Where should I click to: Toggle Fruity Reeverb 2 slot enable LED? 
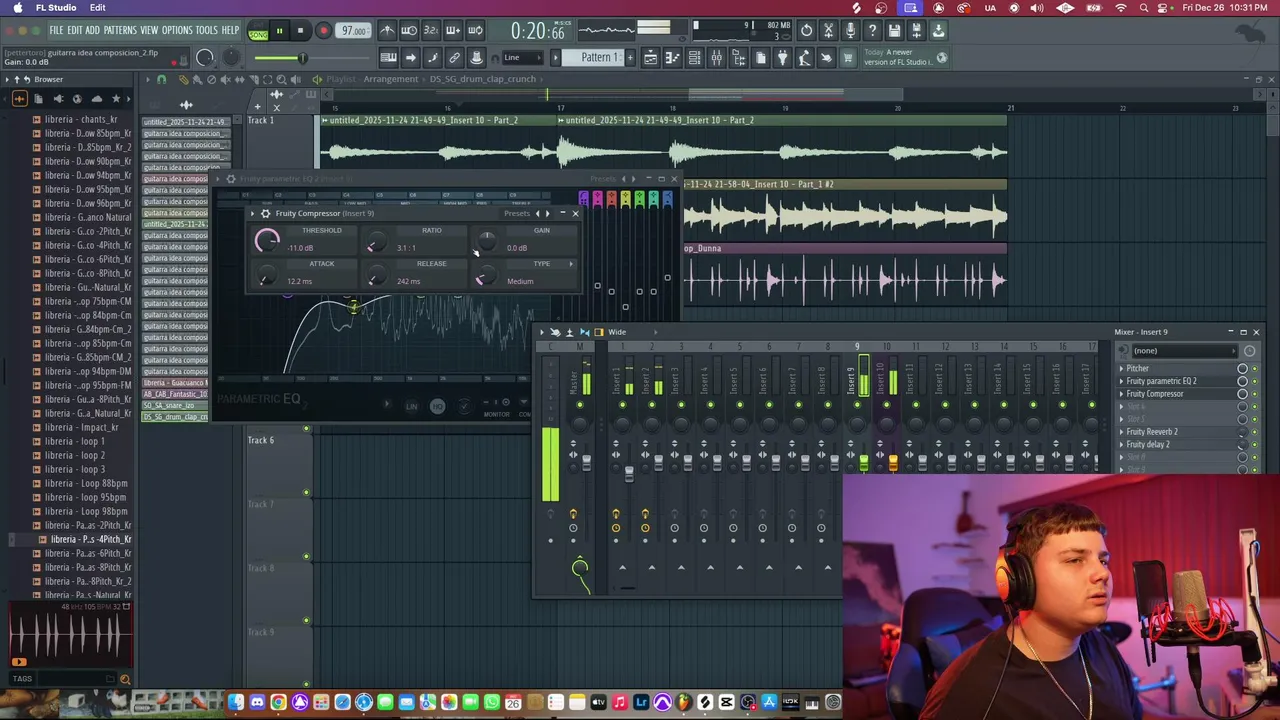point(1255,432)
